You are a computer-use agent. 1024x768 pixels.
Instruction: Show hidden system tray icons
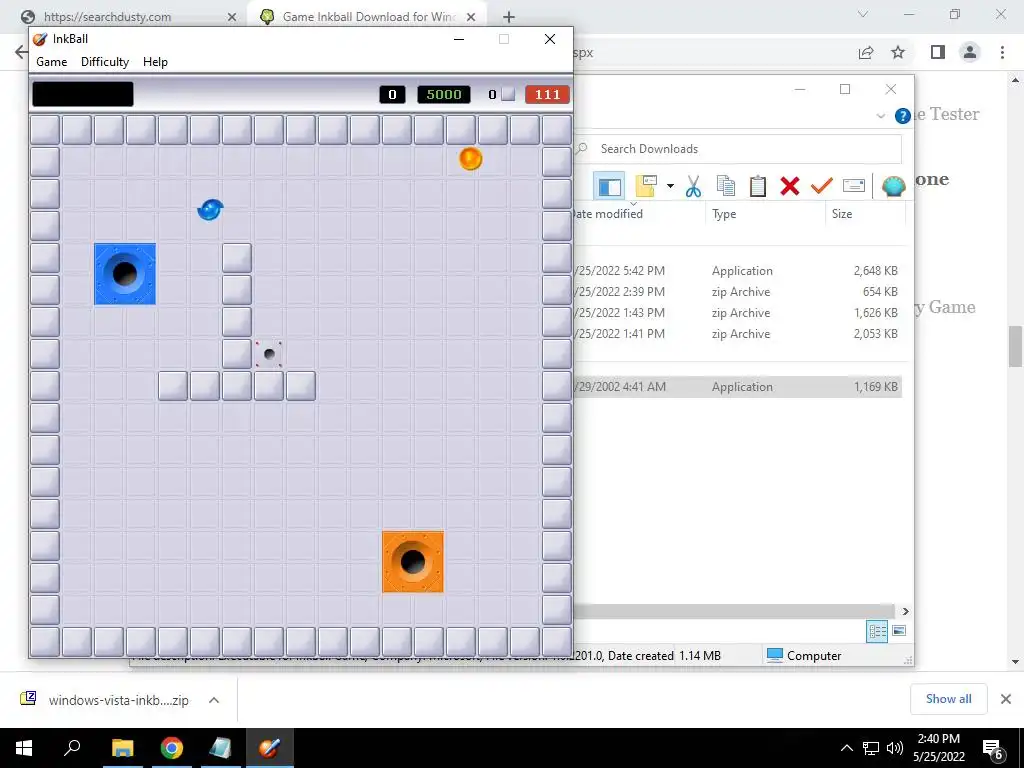click(846, 748)
